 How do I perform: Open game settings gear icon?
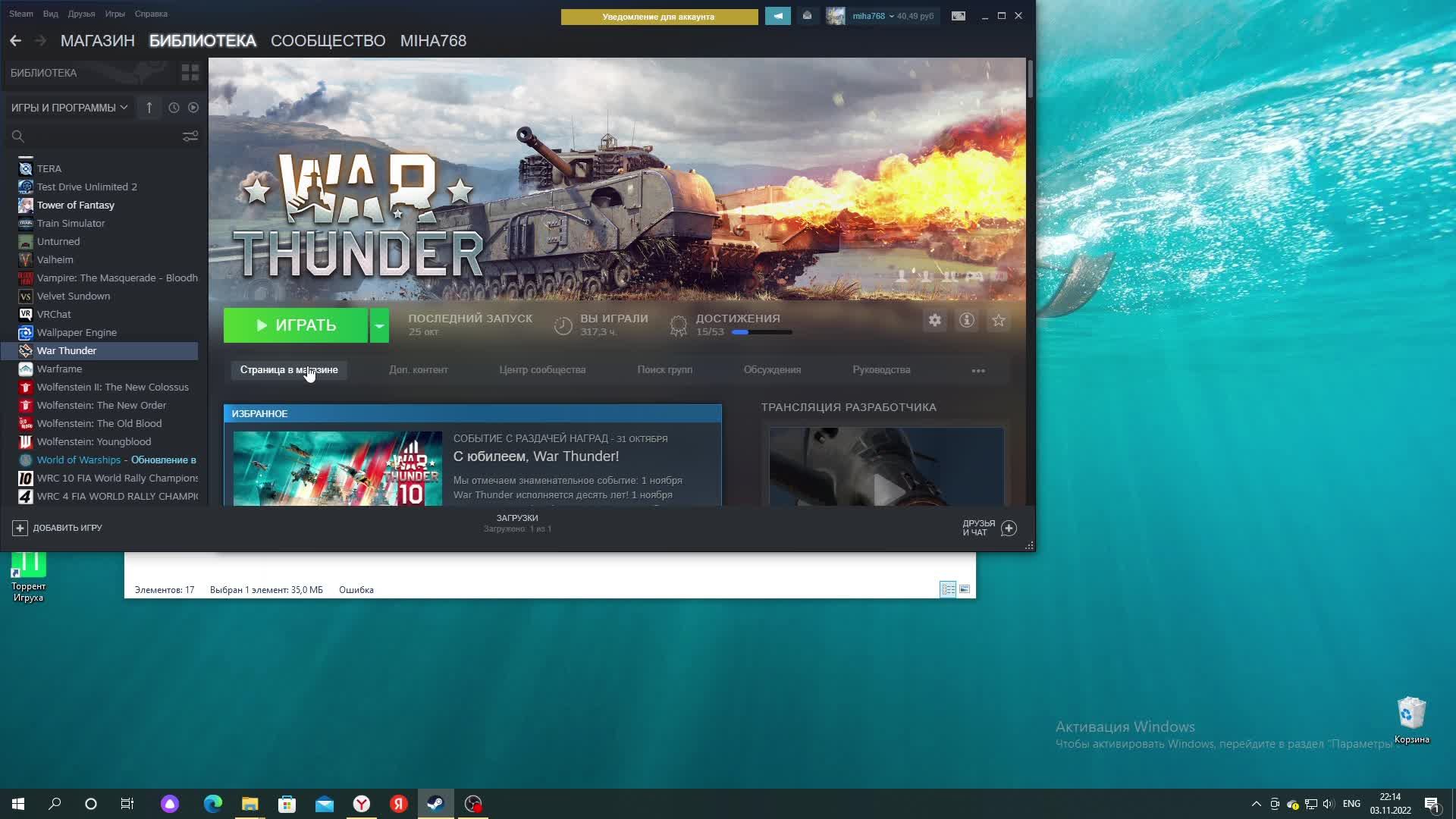click(x=934, y=321)
